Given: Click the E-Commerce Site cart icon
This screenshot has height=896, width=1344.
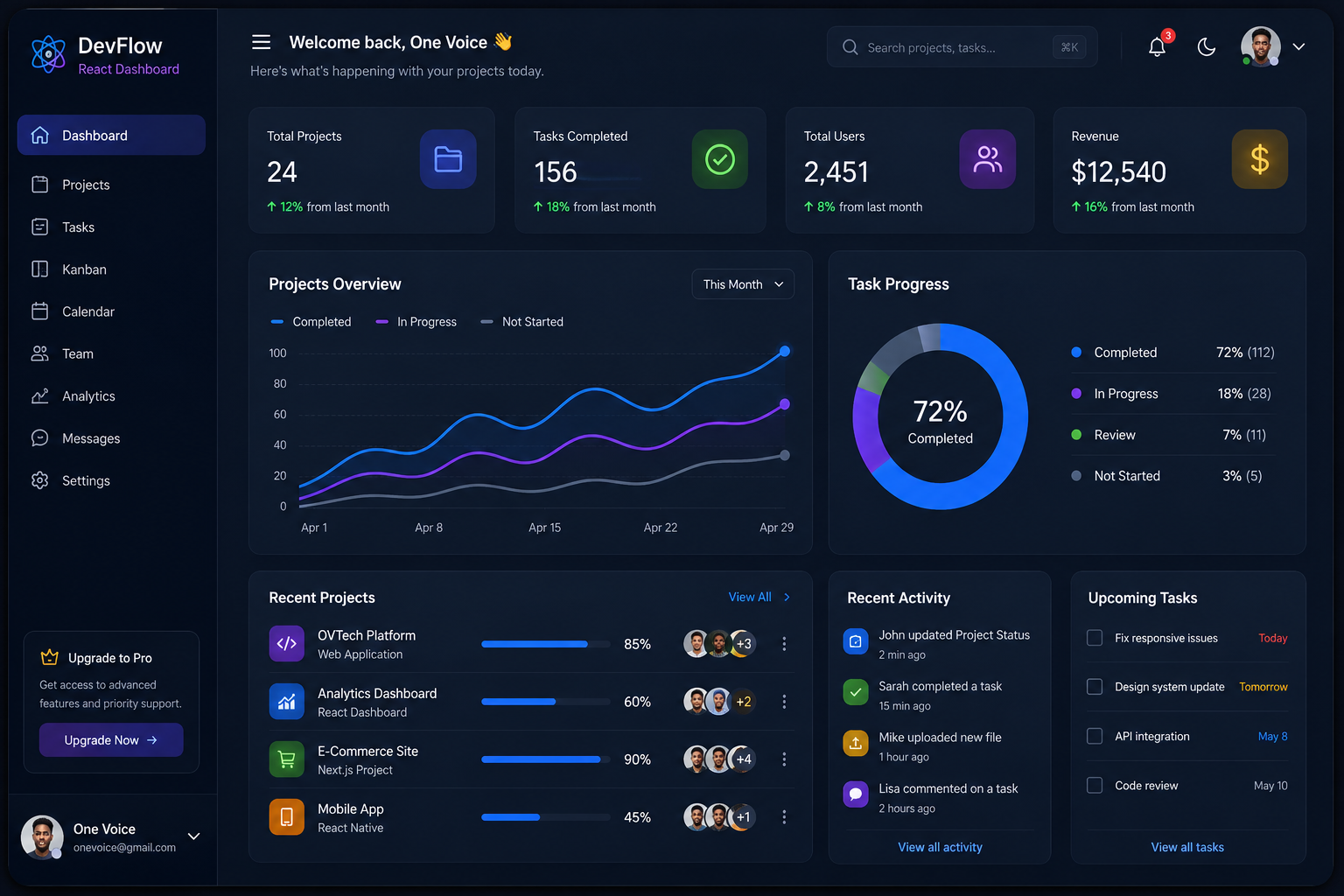Looking at the screenshot, I should coord(287,759).
